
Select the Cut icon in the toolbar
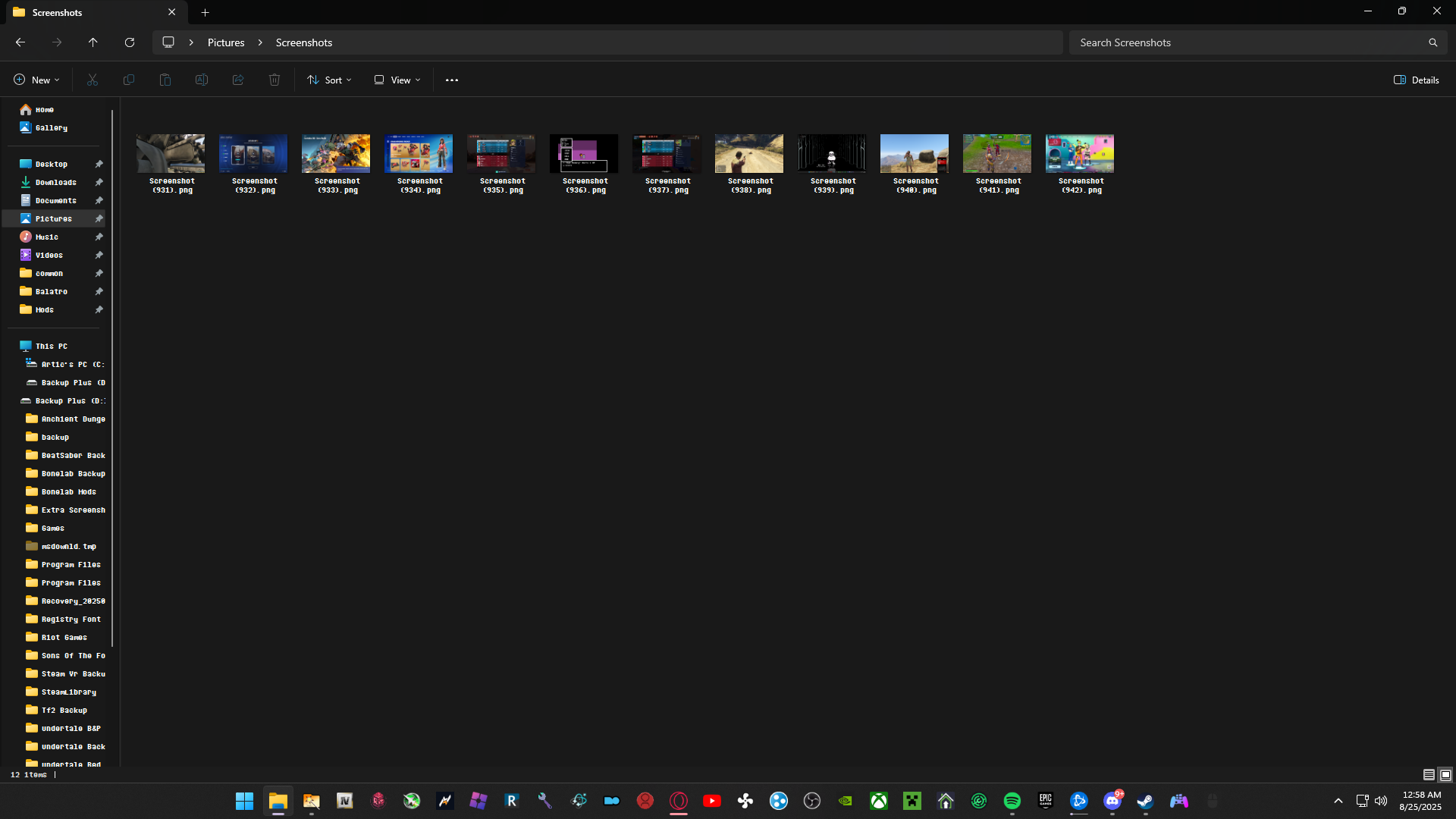pyautogui.click(x=92, y=80)
